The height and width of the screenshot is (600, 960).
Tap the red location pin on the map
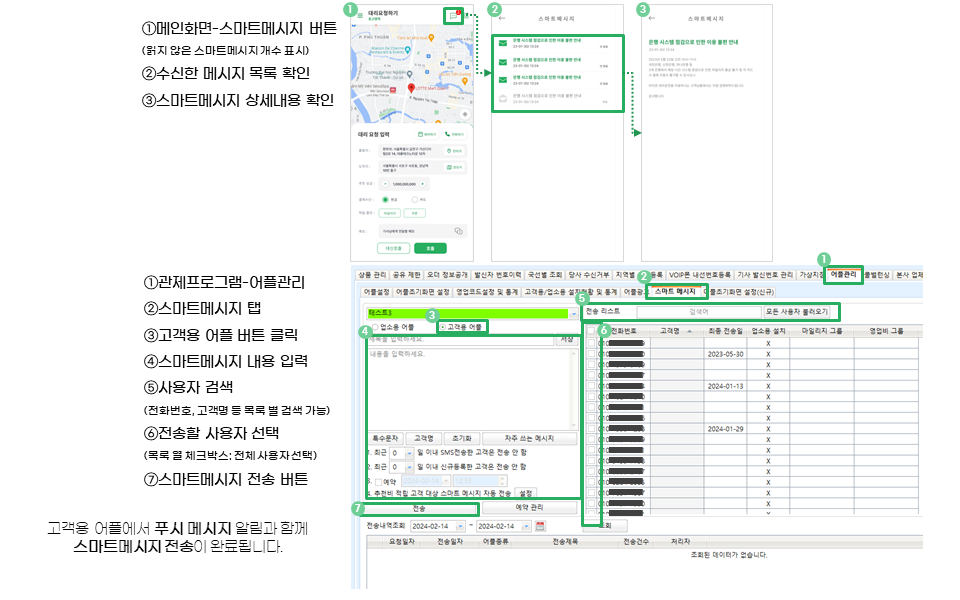(409, 90)
